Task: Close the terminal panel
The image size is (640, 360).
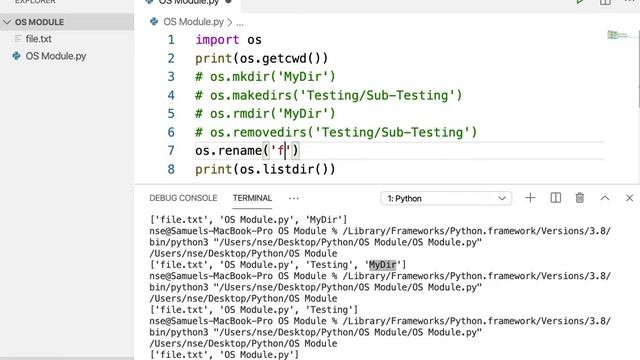Action: pos(629,198)
